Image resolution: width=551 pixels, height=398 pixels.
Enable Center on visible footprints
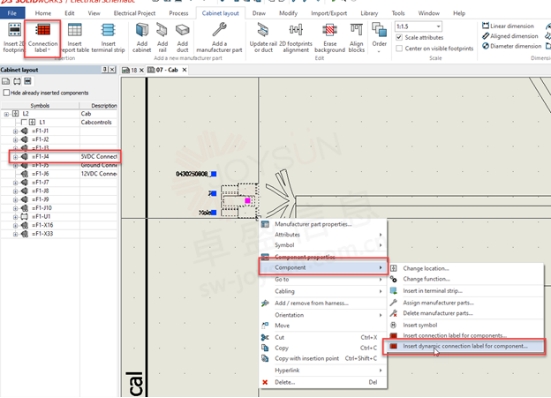(x=399, y=48)
